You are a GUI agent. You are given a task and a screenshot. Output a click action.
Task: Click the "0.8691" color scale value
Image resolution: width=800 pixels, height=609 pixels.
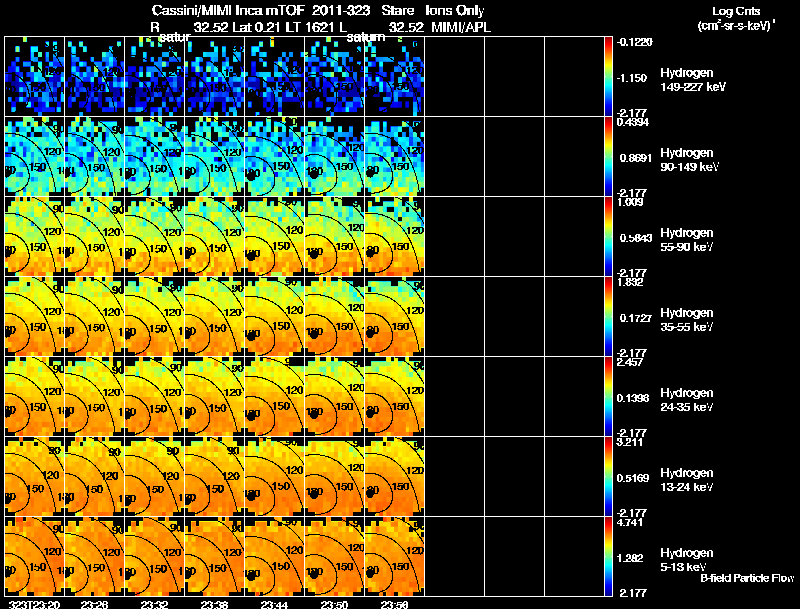635,158
